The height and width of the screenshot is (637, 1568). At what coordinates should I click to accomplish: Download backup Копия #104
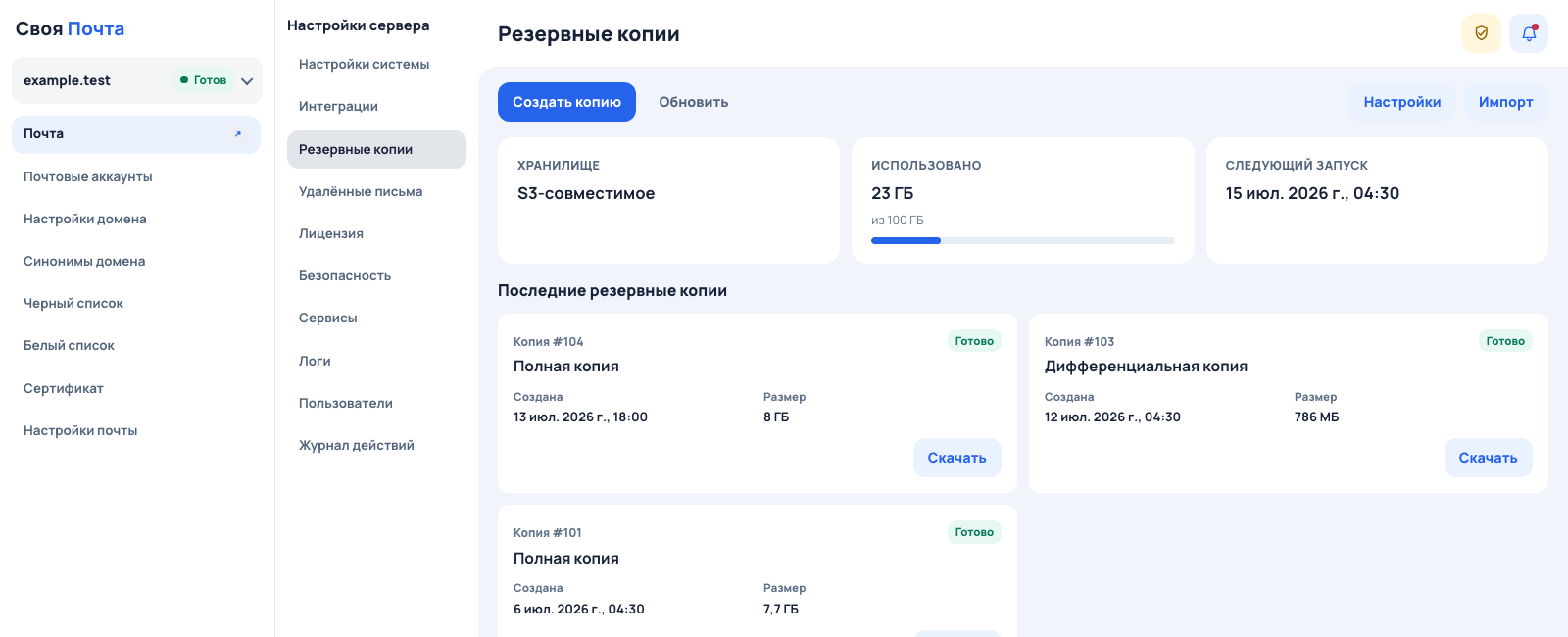point(957,458)
